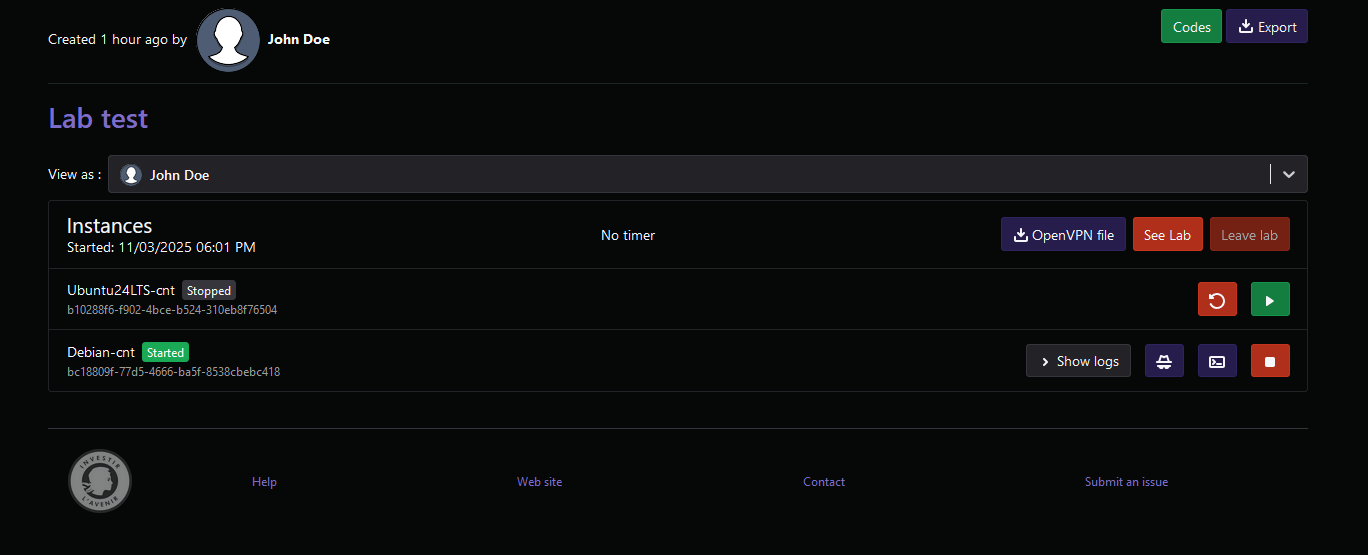Download the OpenVPN file
1368x555 pixels.
(x=1063, y=235)
